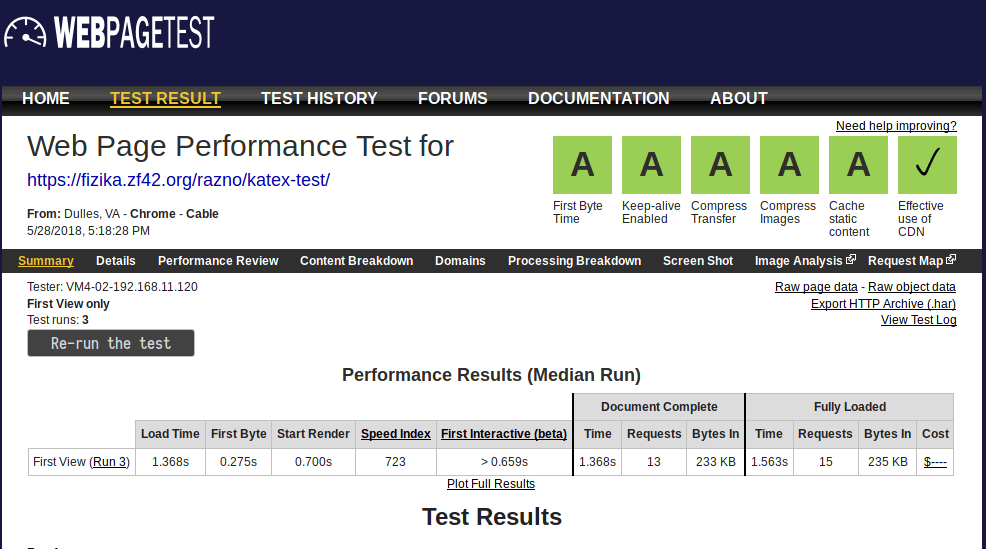Open the TEST HISTORY page
The image size is (986, 549).
[319, 99]
